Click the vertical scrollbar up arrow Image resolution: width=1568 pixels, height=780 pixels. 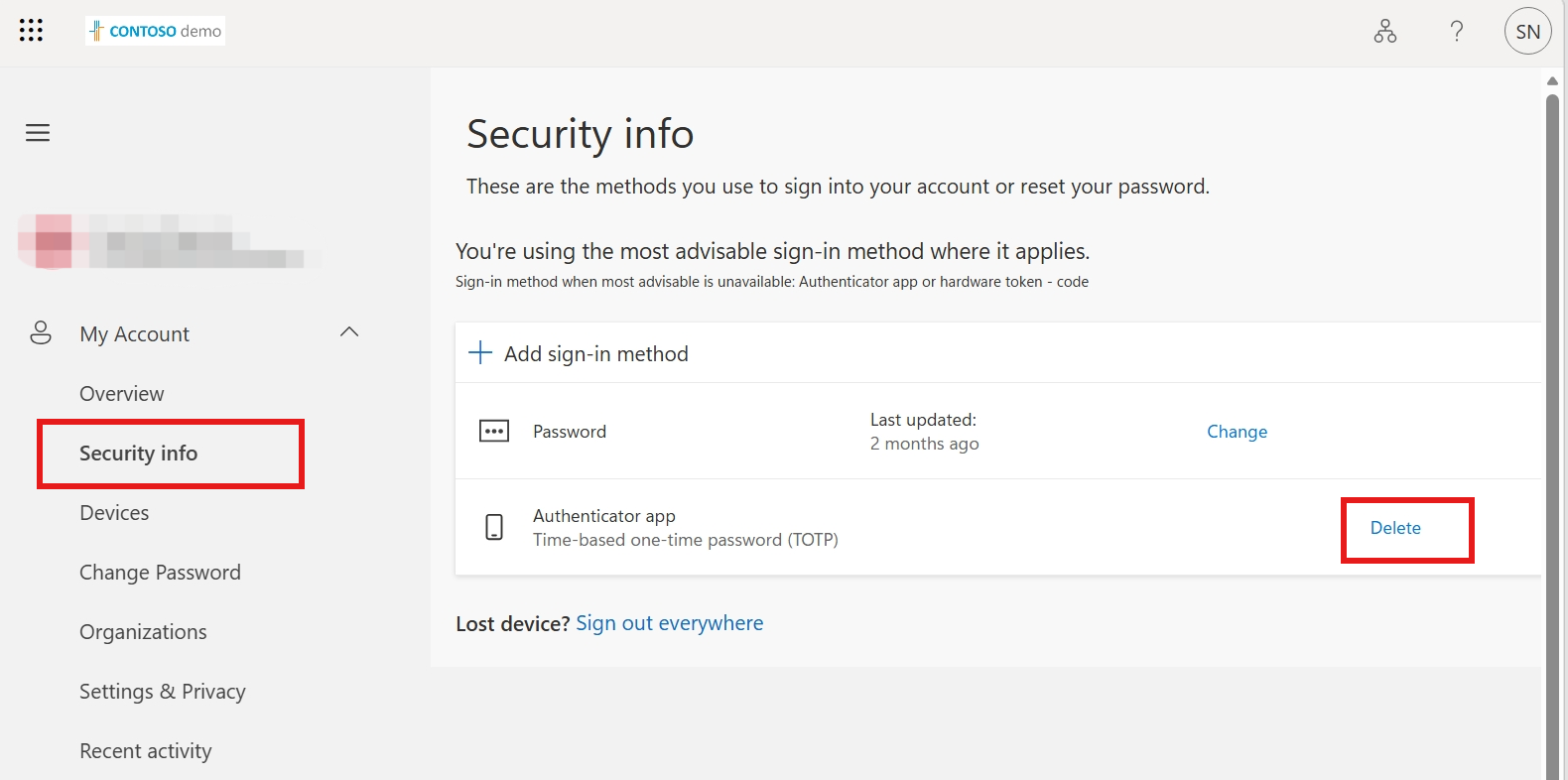coord(1553,81)
